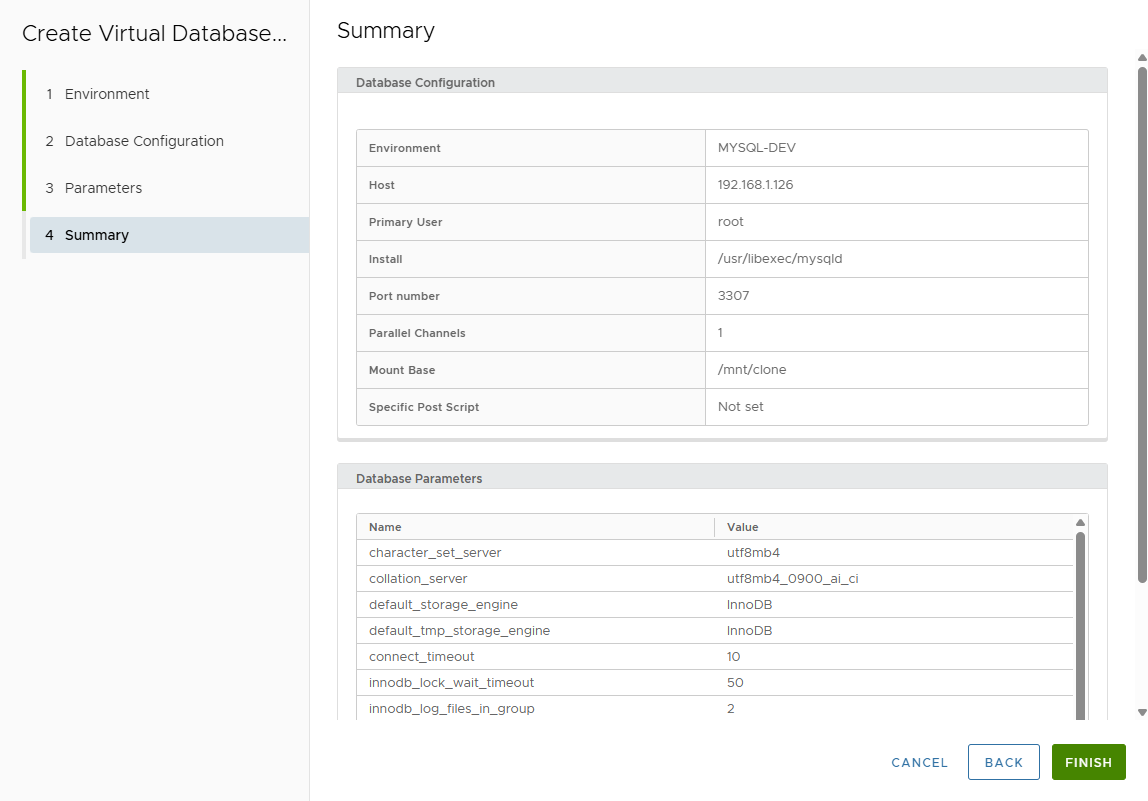1148x801 pixels.
Task: Click the Host value 192.168.1.126
Action: [x=755, y=185]
